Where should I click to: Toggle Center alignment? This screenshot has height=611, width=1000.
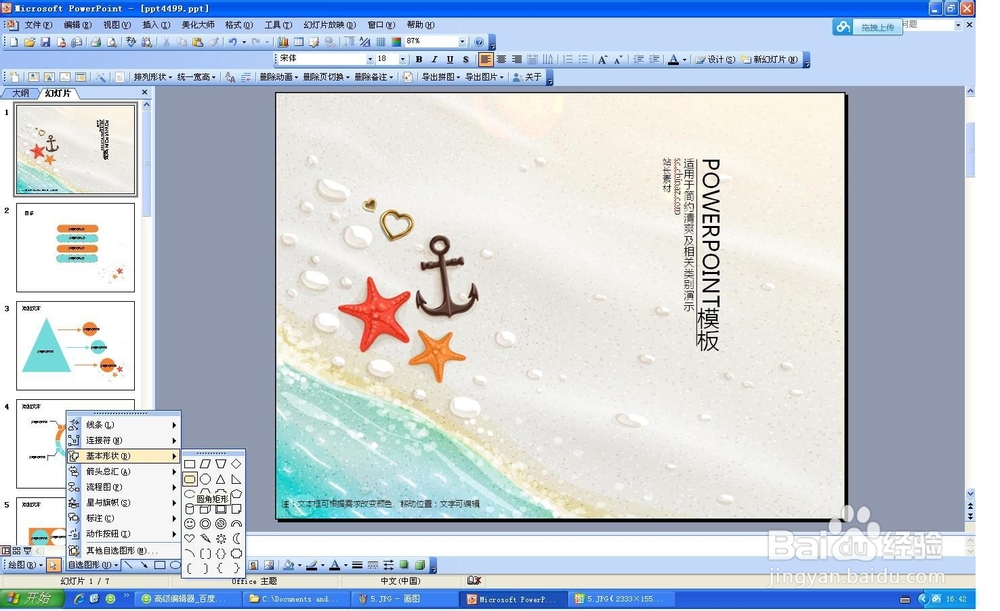click(x=501, y=59)
